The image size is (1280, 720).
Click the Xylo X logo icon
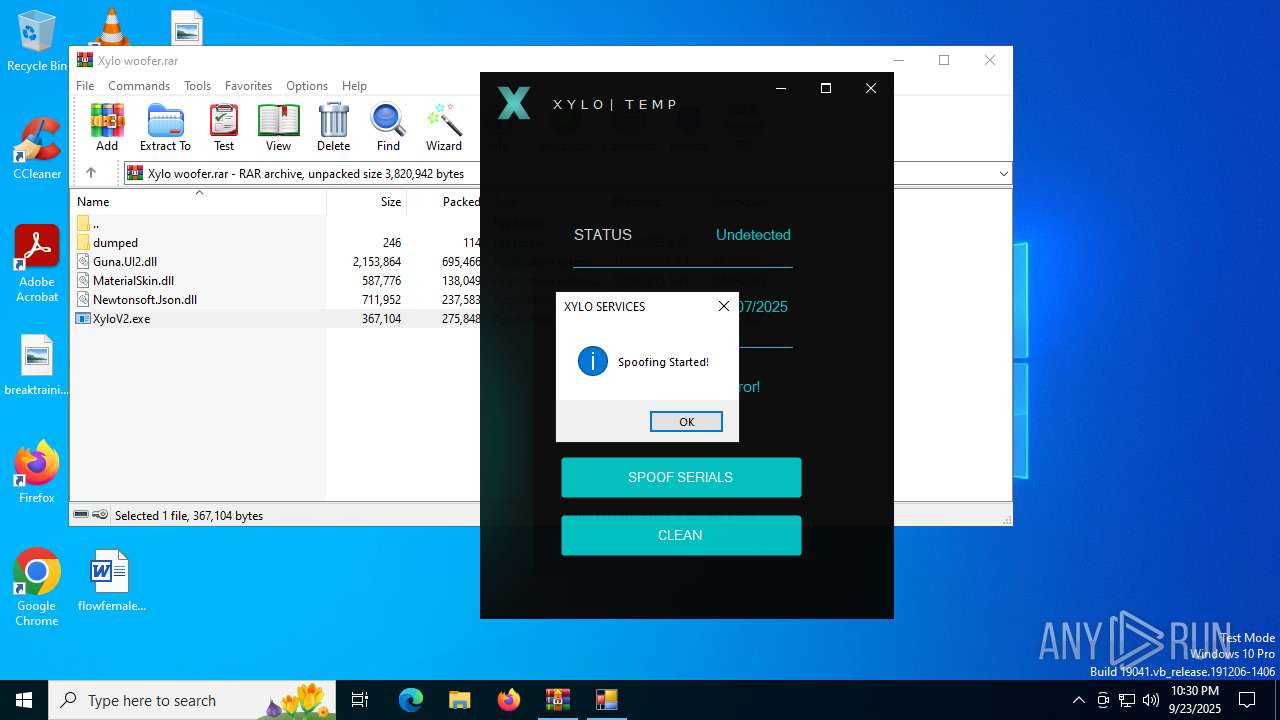[x=514, y=103]
